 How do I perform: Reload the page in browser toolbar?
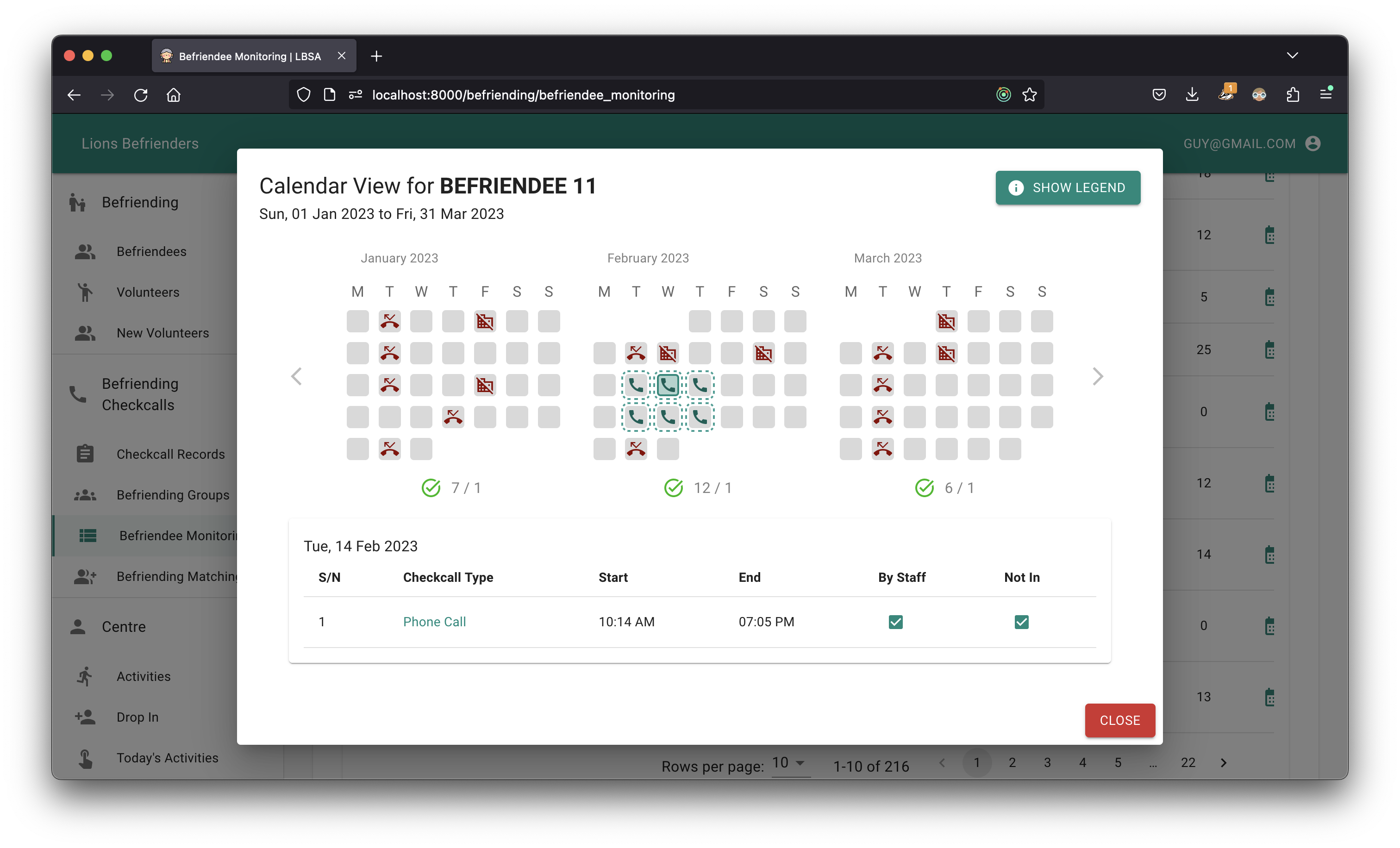point(140,95)
